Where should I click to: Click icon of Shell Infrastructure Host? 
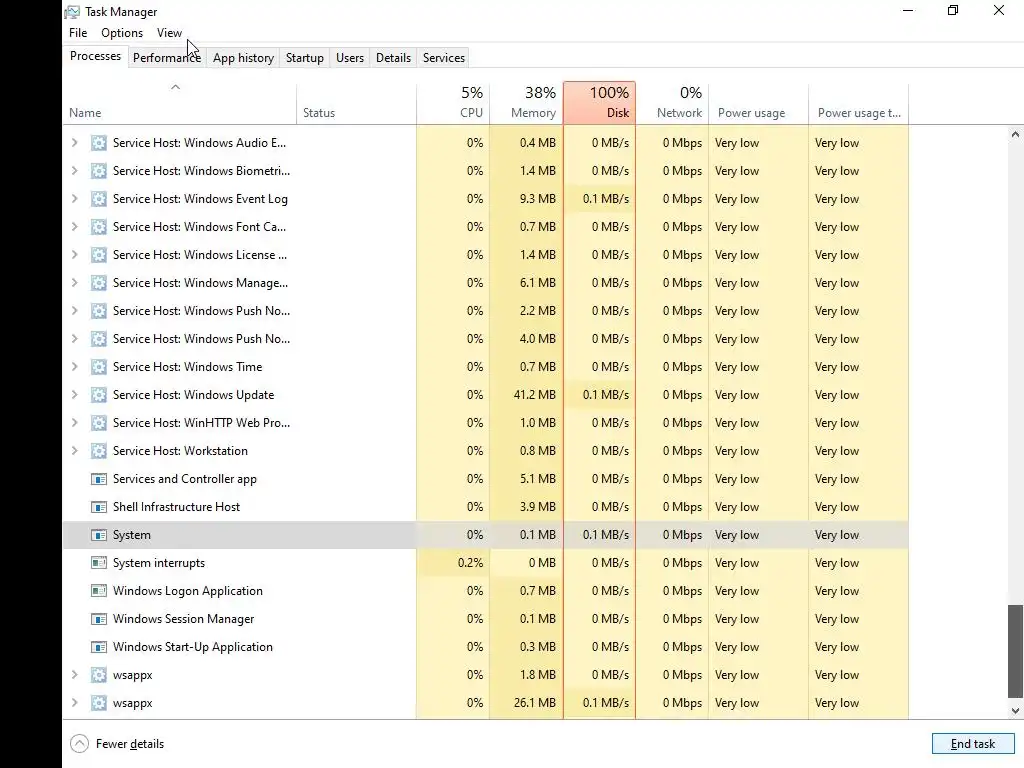[99, 507]
